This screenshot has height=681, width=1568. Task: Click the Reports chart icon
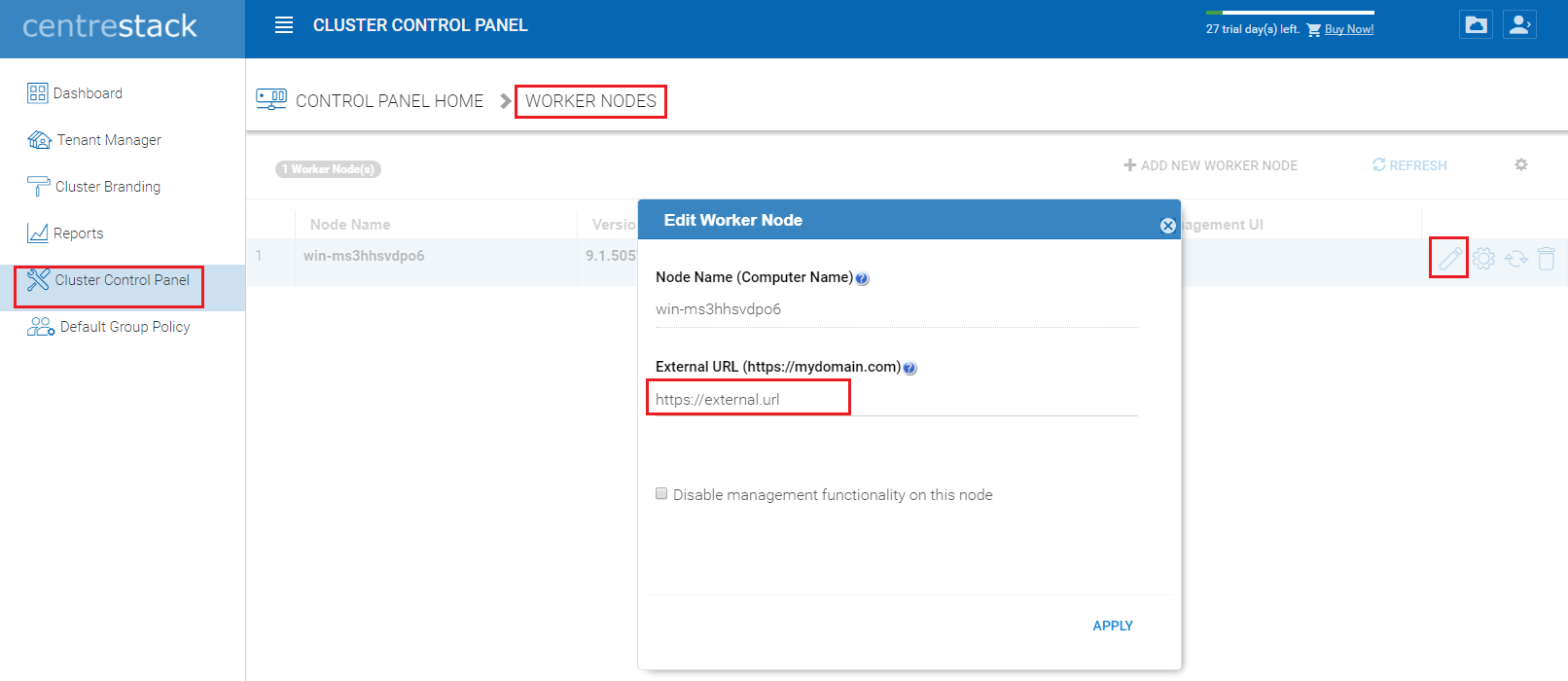click(x=38, y=233)
